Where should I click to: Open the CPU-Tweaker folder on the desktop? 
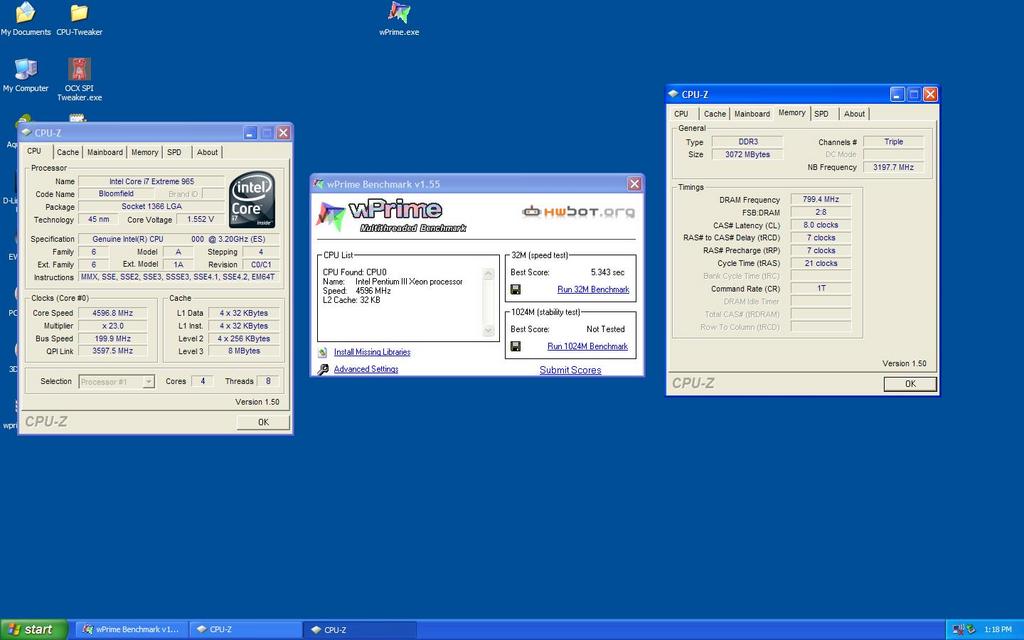(79, 18)
